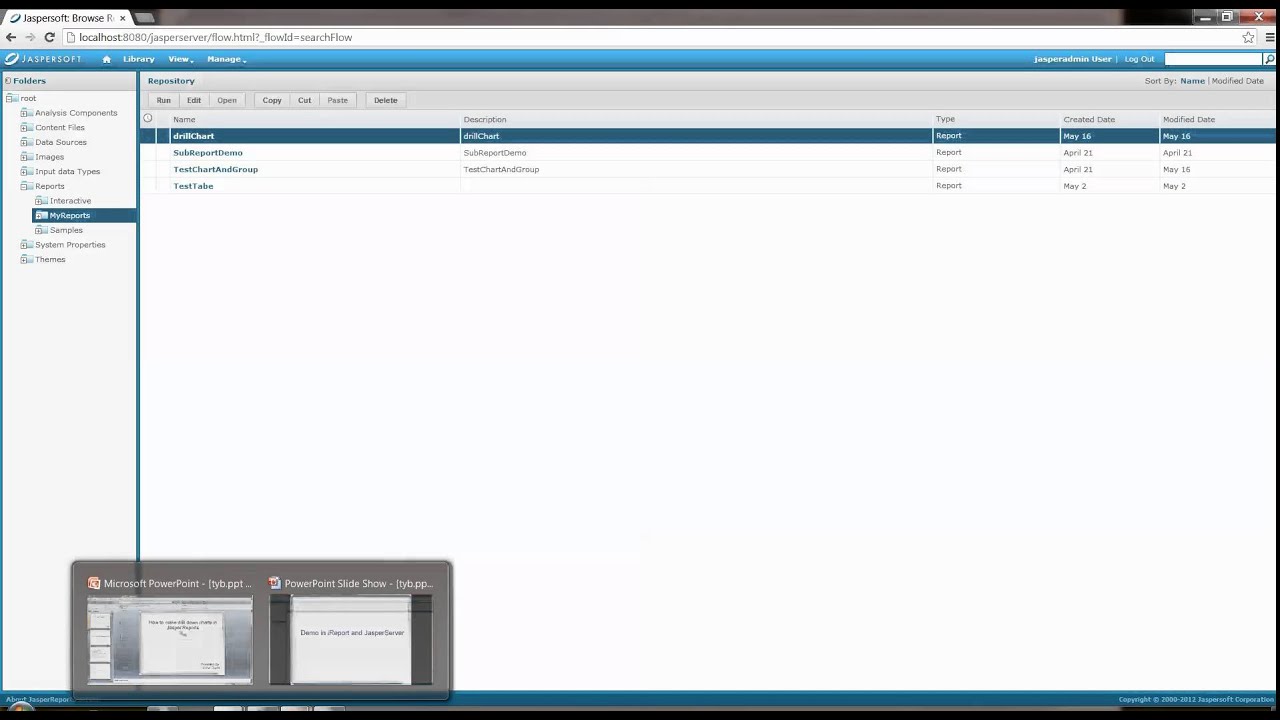
Task: Click the Copyright Jaspersoft Corporation footer text
Action: (x=1197, y=700)
